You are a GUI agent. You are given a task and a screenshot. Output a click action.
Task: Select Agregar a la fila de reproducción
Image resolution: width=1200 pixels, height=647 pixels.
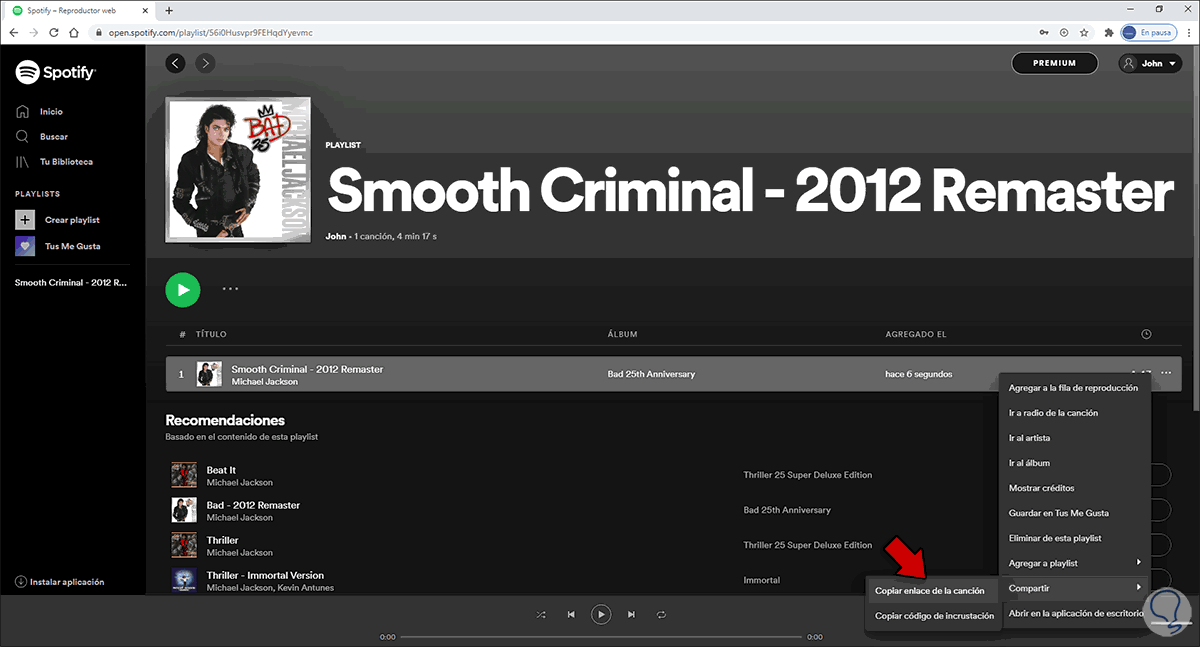(1074, 387)
